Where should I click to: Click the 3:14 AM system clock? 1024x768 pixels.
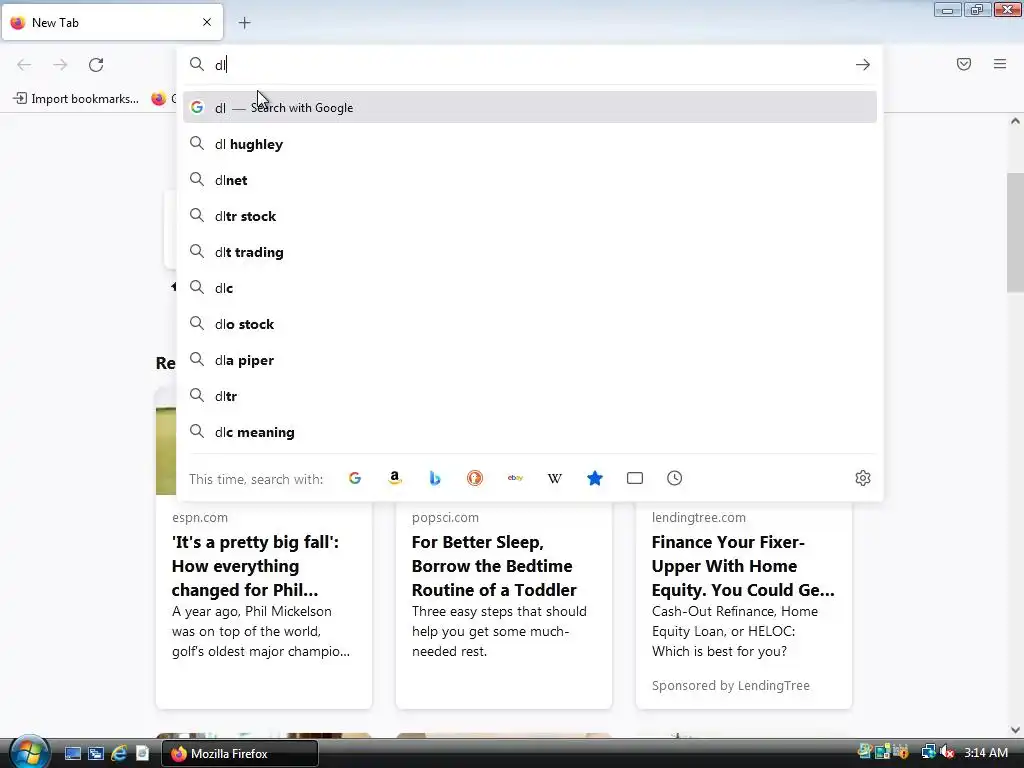(986, 752)
